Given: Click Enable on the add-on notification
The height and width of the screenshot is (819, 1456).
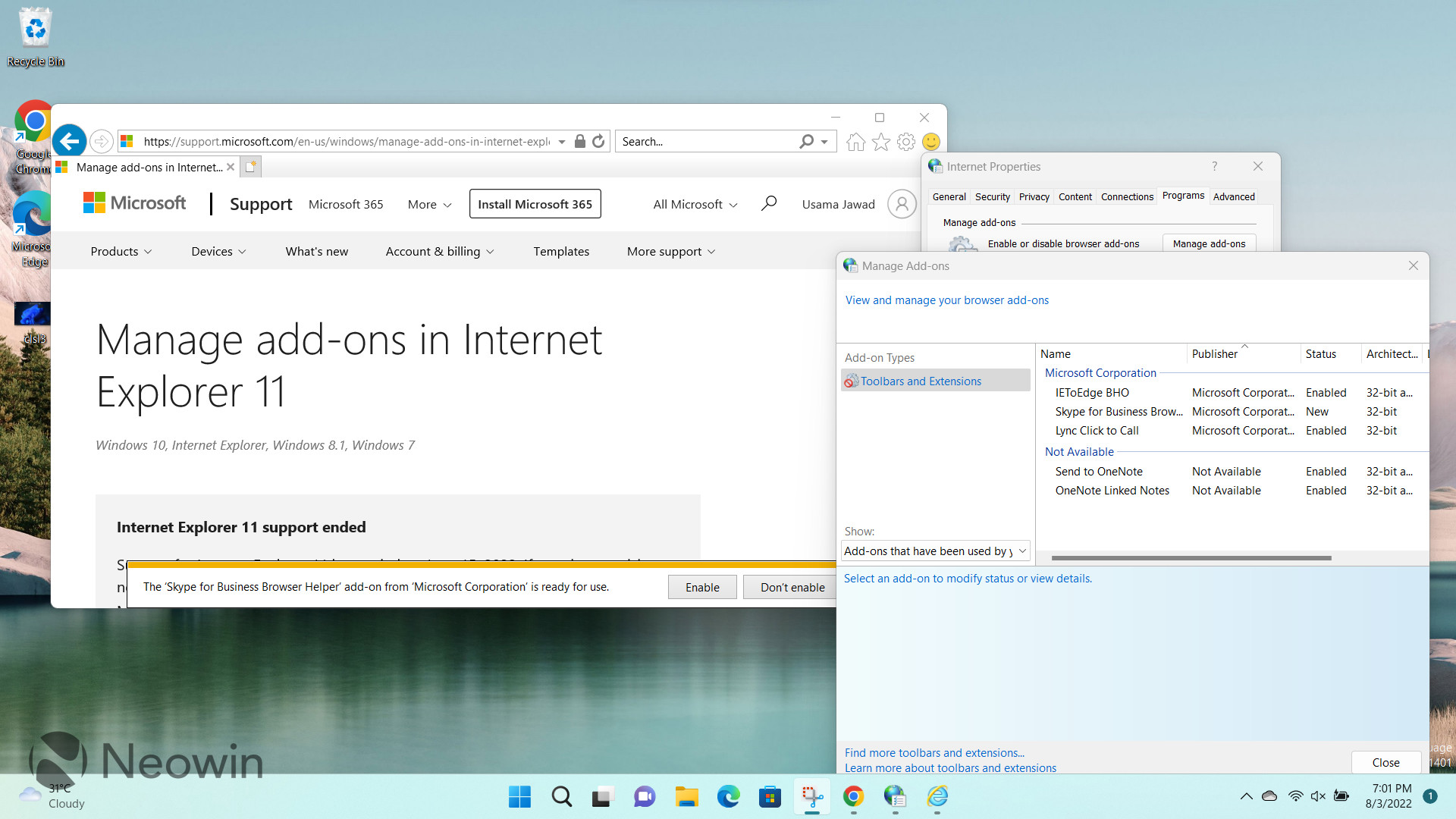Looking at the screenshot, I should (x=701, y=587).
